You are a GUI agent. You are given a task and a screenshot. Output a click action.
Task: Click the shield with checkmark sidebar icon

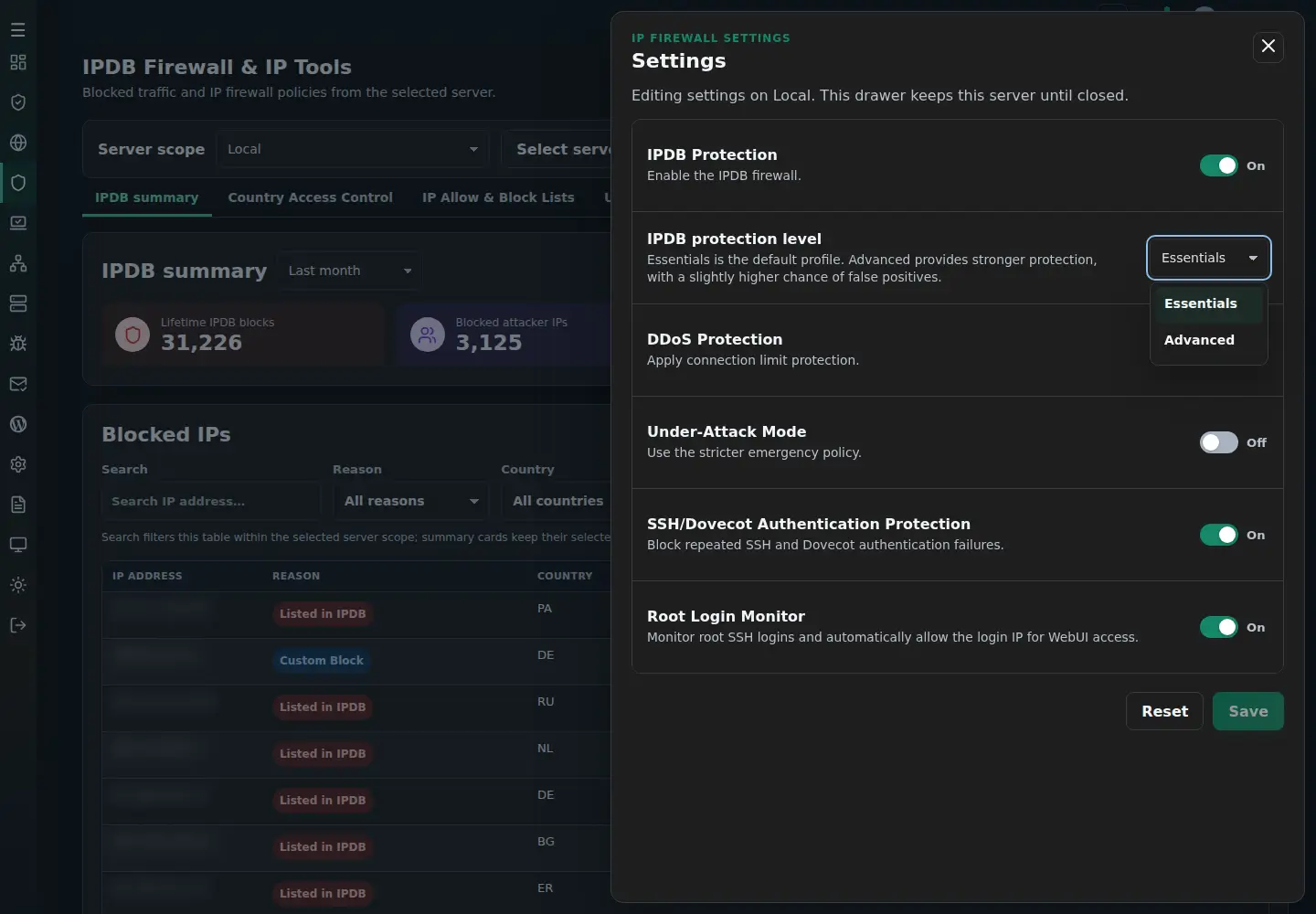[x=18, y=102]
